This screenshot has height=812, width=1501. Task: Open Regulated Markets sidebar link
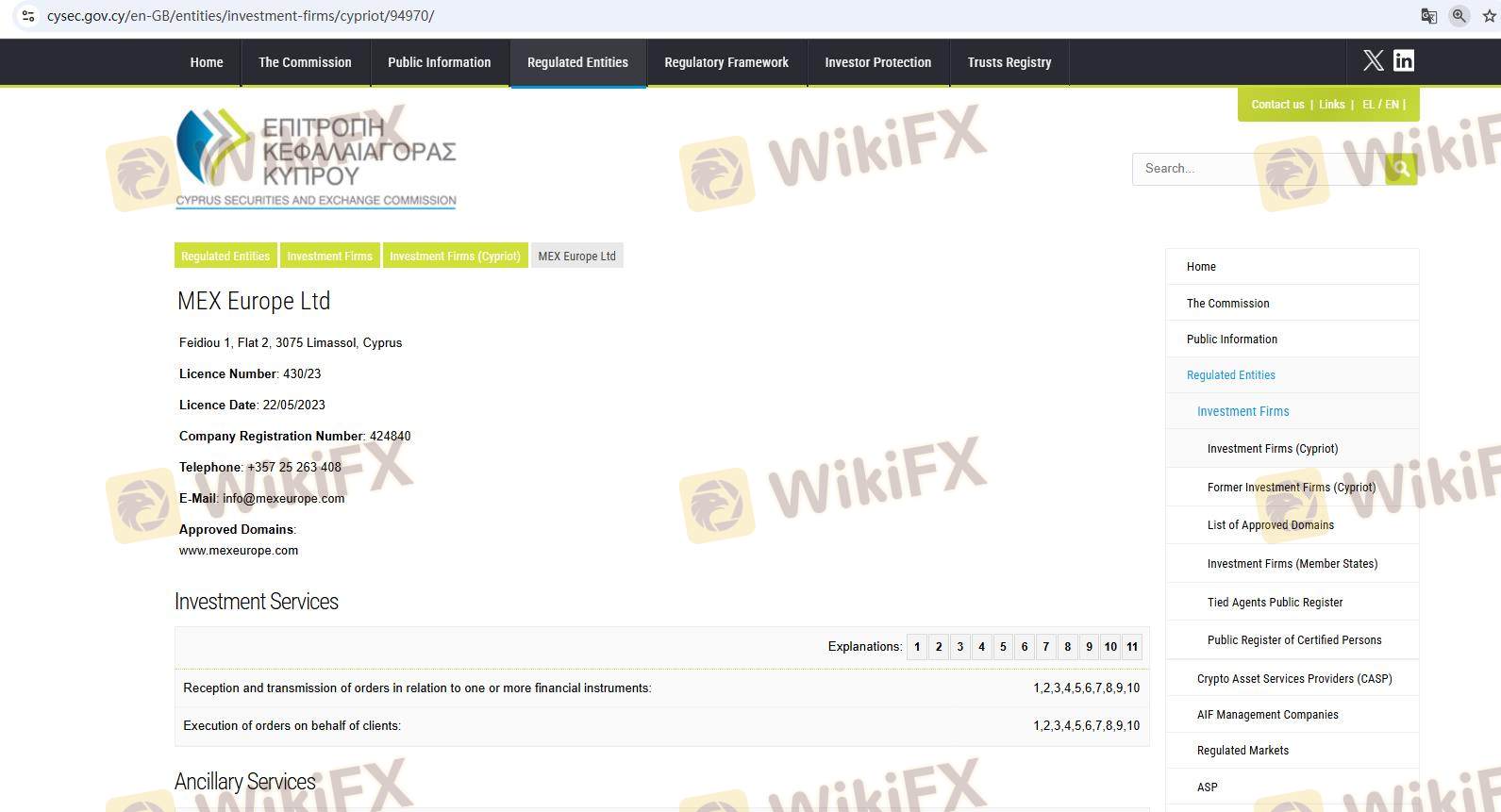click(x=1293, y=751)
